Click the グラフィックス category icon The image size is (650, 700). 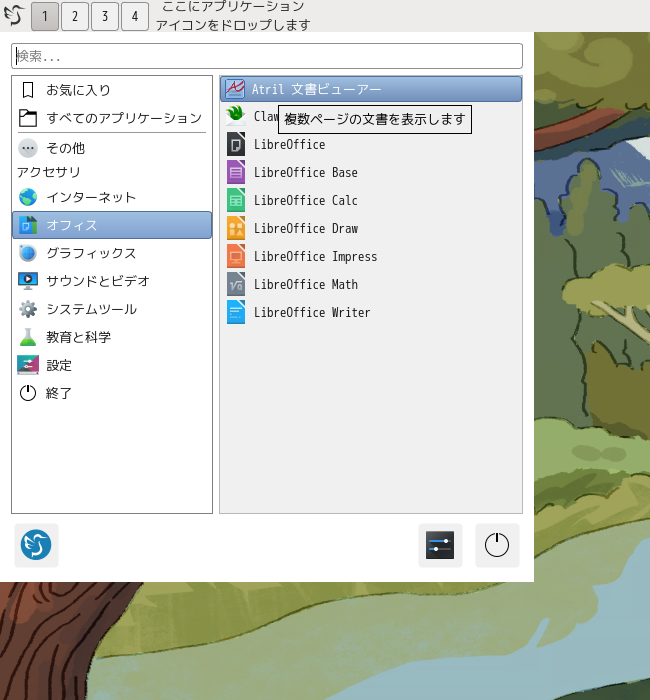pos(28,253)
